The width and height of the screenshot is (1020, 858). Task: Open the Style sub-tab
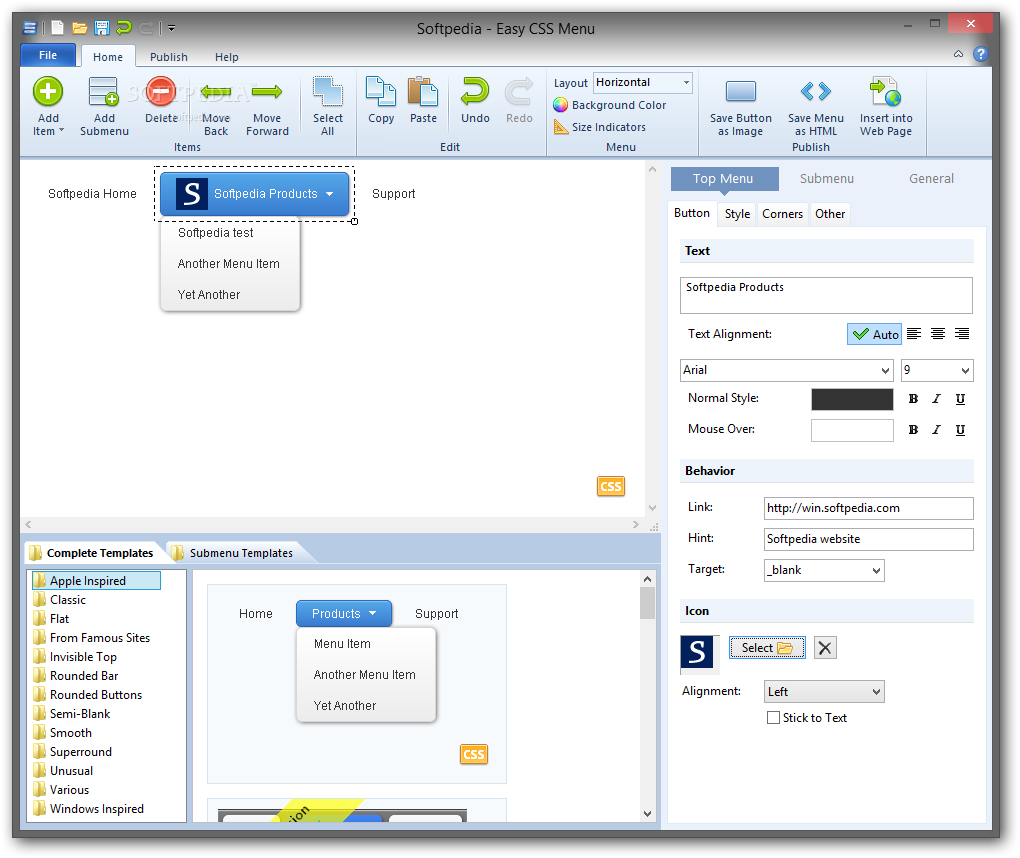tap(737, 214)
